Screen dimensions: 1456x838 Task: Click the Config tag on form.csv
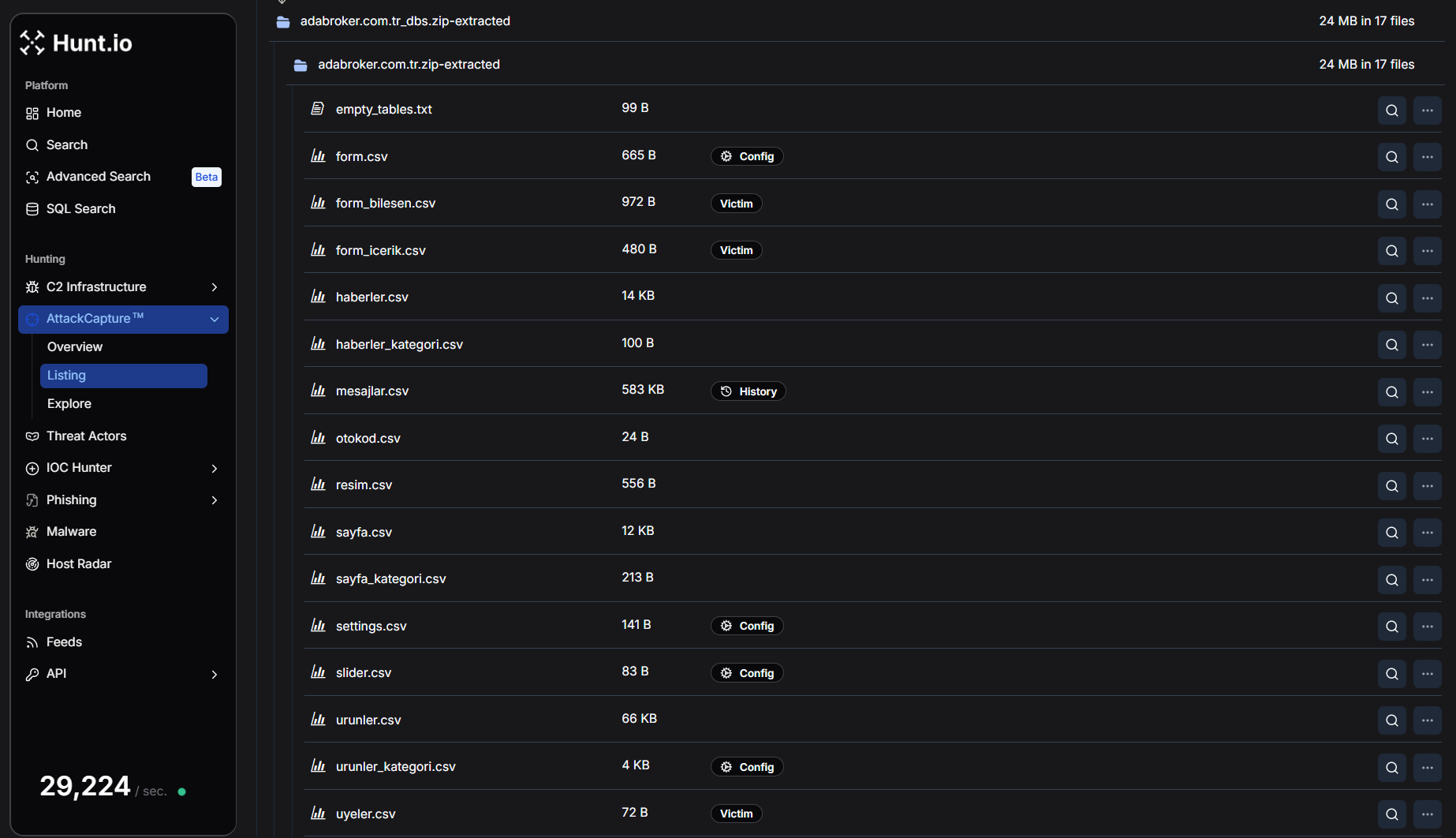click(x=747, y=156)
